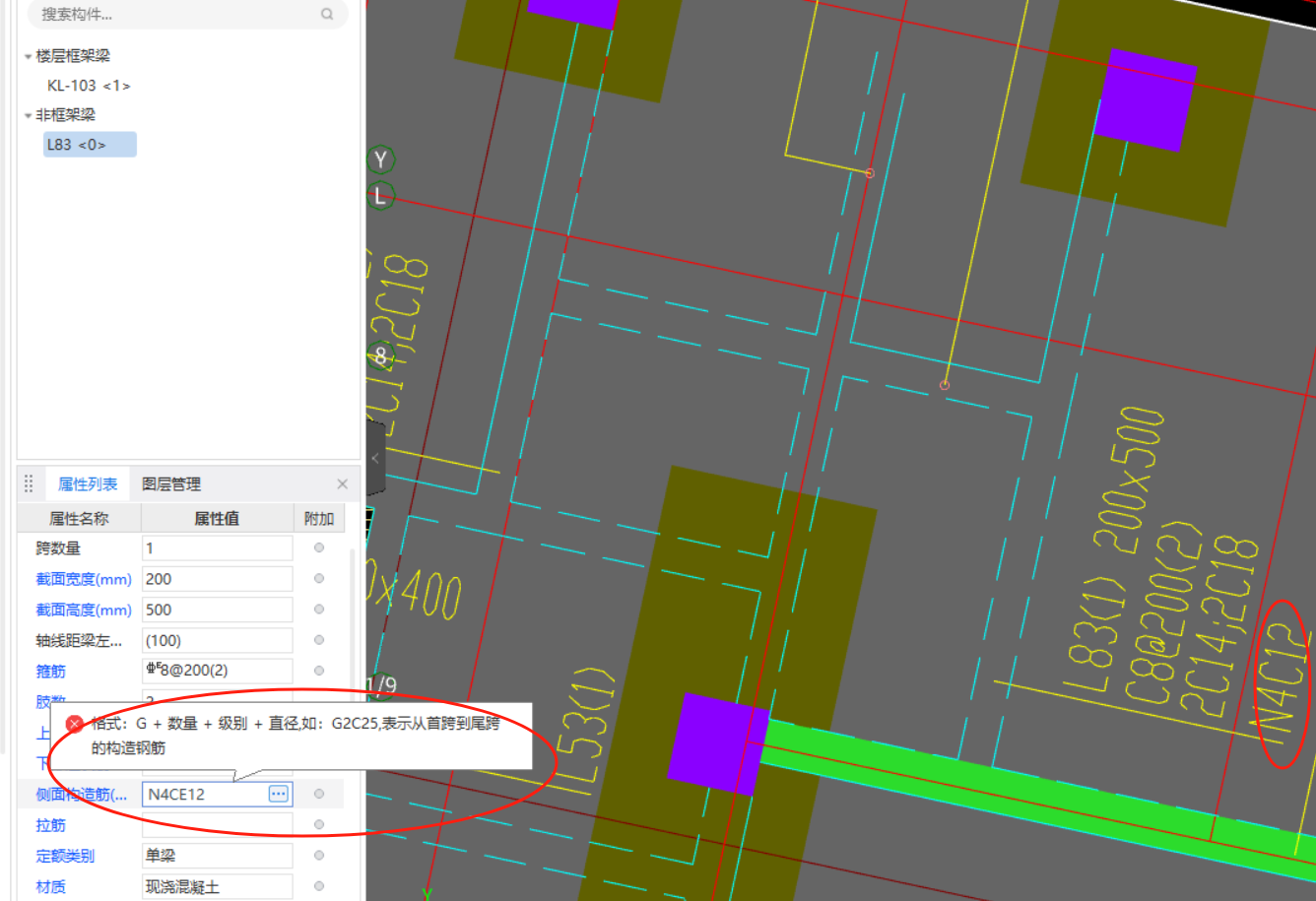Collapse the 非框架梁 tree node

click(x=28, y=116)
